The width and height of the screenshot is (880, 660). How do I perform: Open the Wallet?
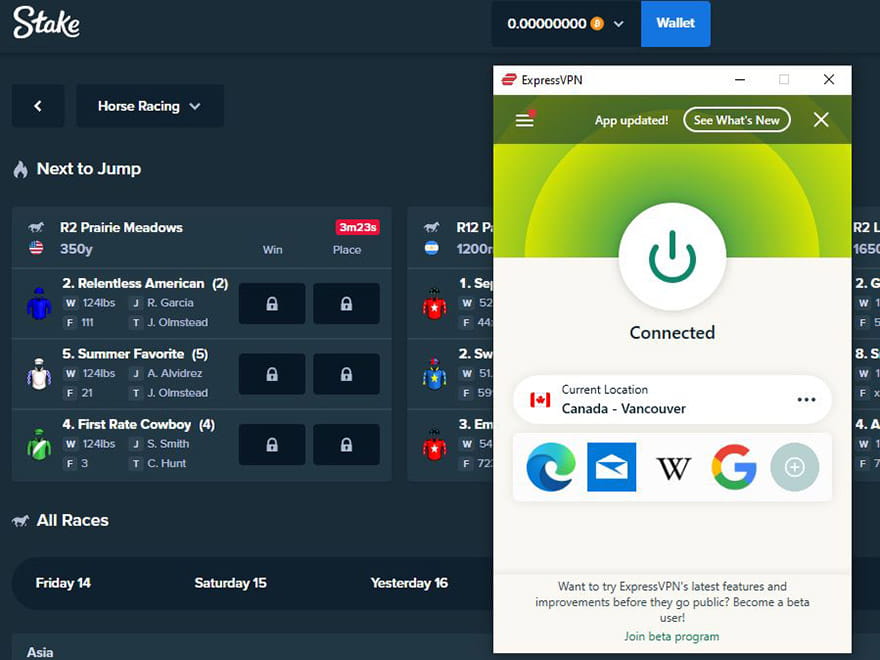676,24
